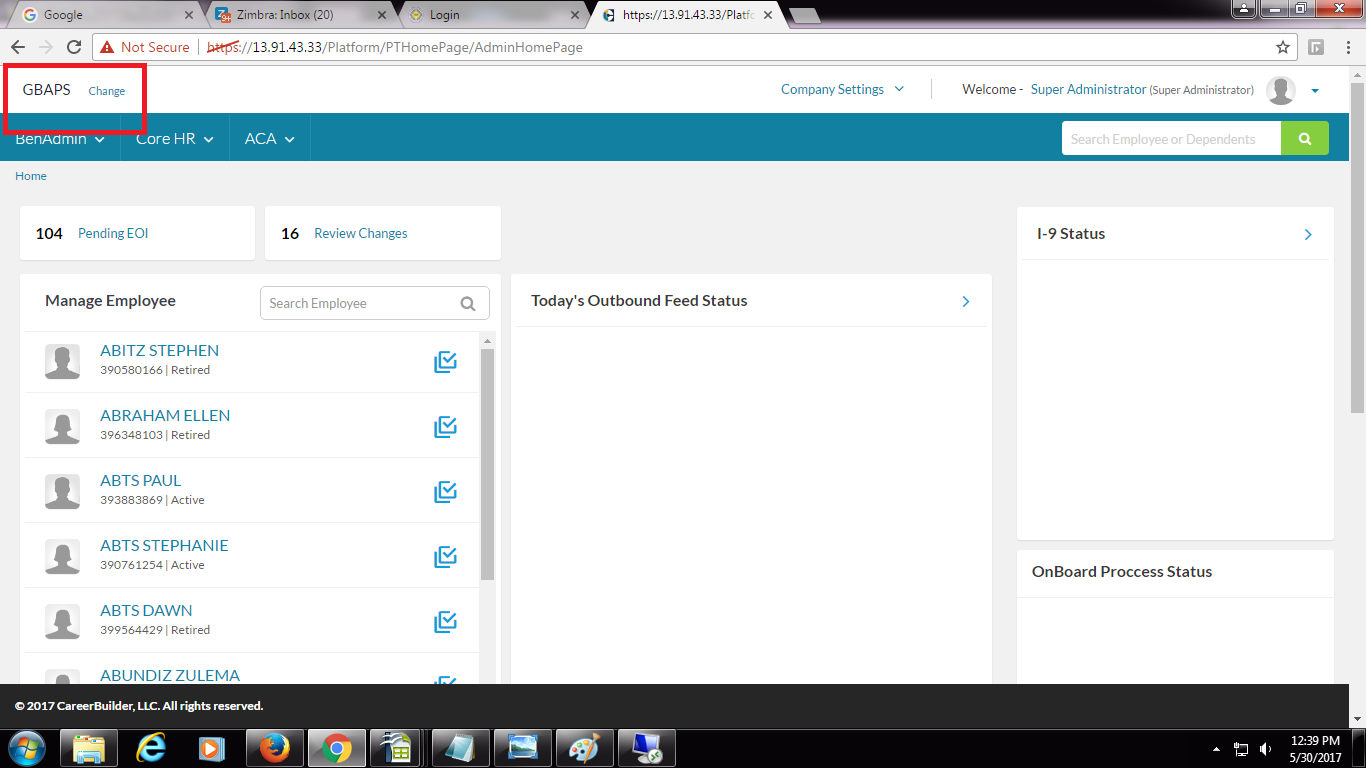This screenshot has width=1366, height=768.
Task: Open checklist icon for ABRAHAM ELLEN
Action: [x=445, y=427]
